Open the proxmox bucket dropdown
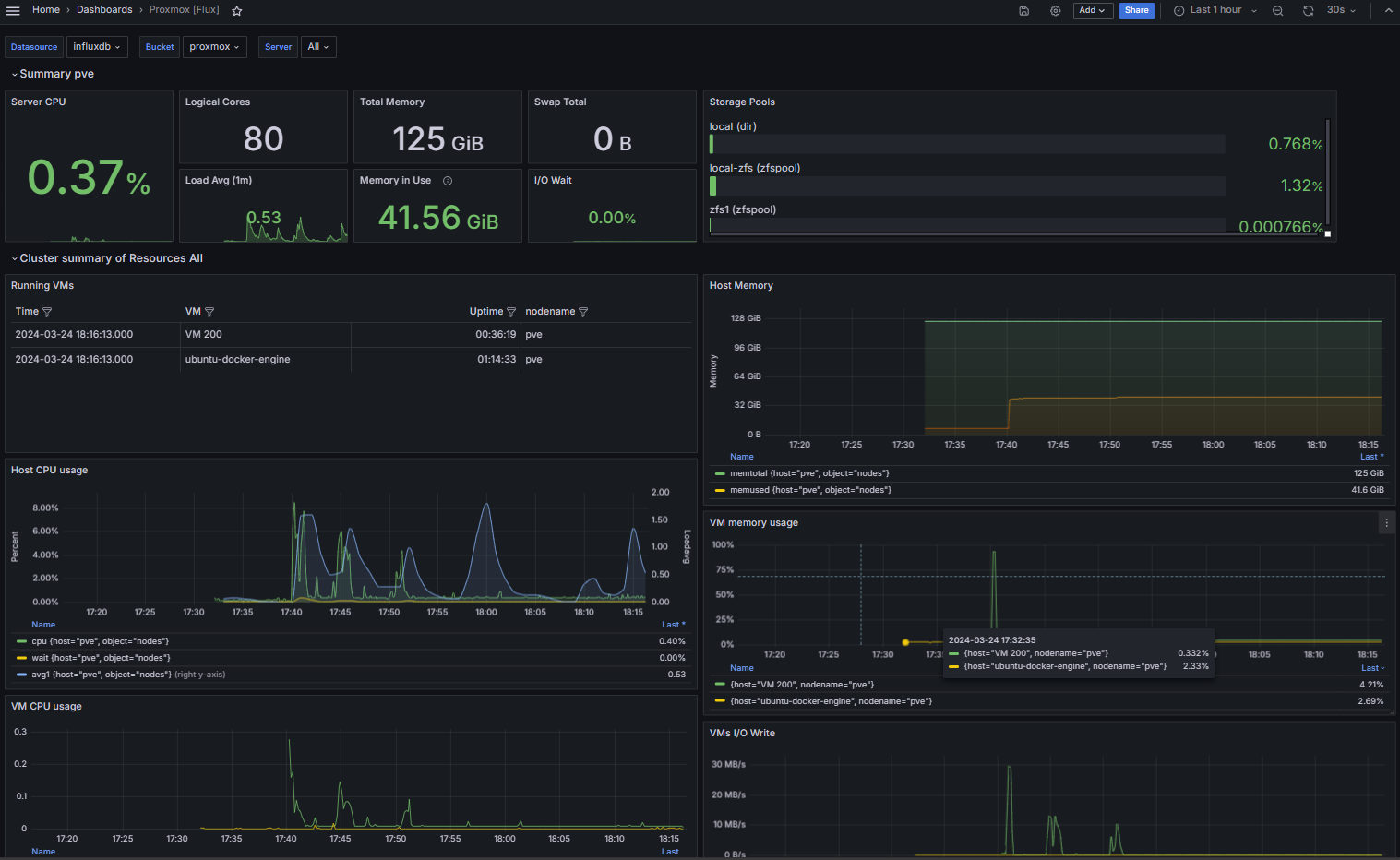Viewport: 1400px width, 860px height. (x=214, y=47)
